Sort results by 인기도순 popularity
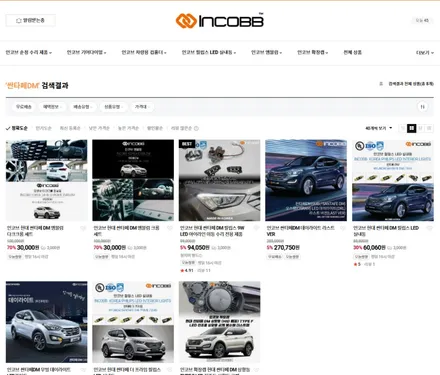The image size is (440, 375). point(43,128)
